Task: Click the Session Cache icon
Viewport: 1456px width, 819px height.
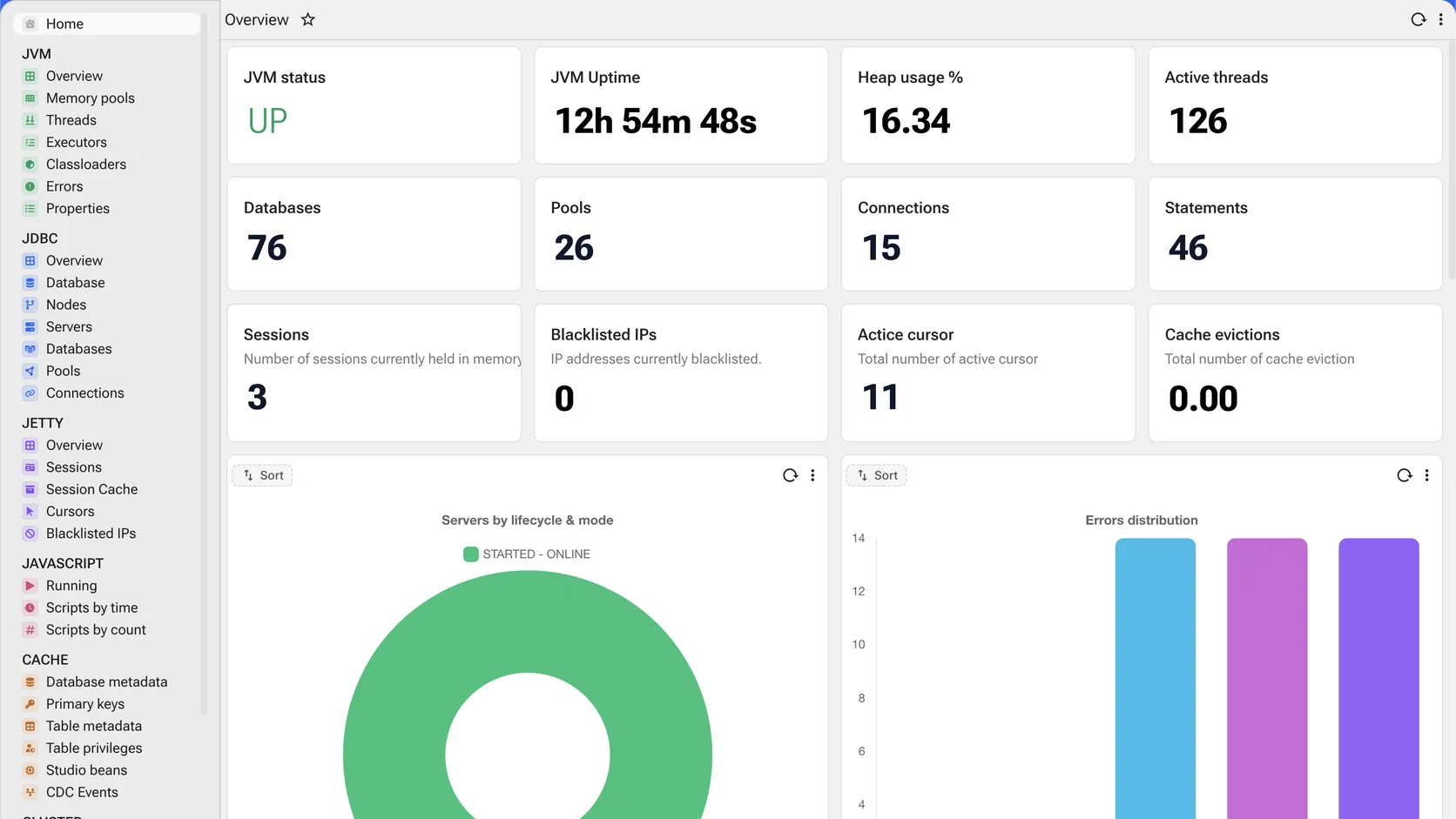Action: click(x=30, y=489)
